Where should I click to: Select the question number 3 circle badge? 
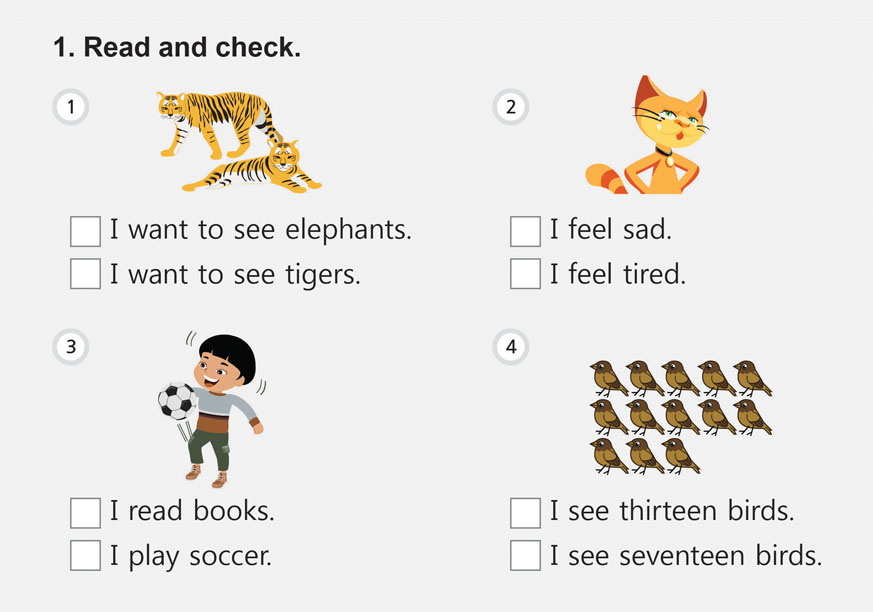[x=71, y=347]
